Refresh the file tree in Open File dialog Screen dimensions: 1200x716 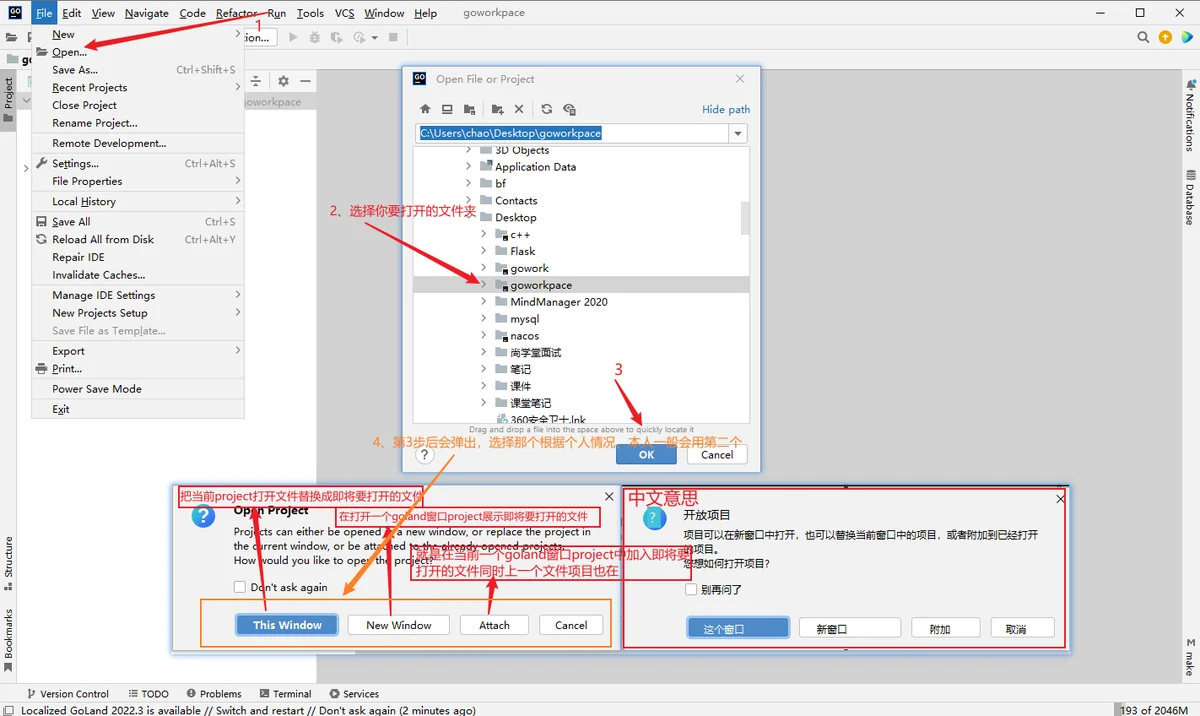point(547,109)
